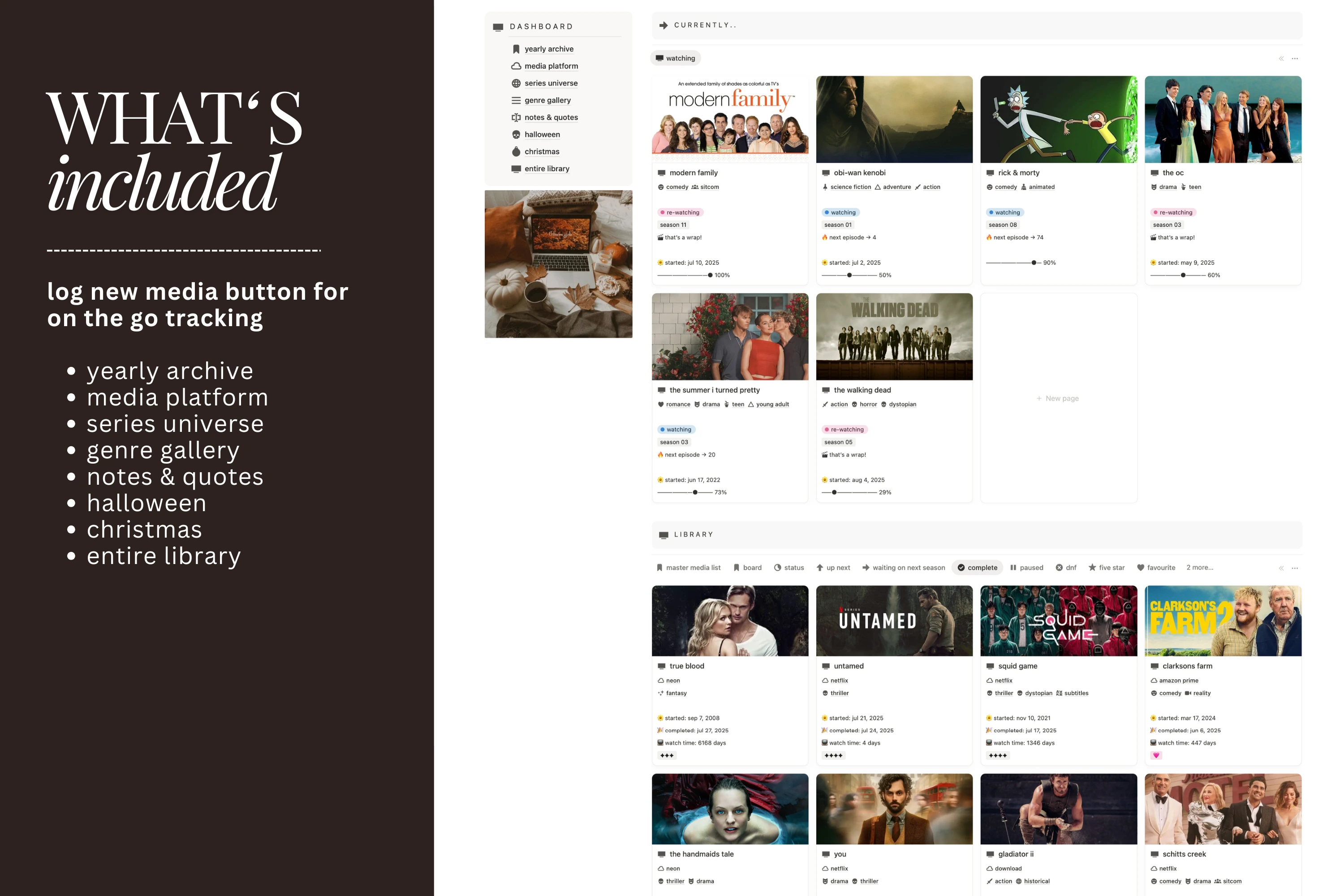Select the 'five star' library tab
The width and height of the screenshot is (1344, 896).
[1106, 568]
